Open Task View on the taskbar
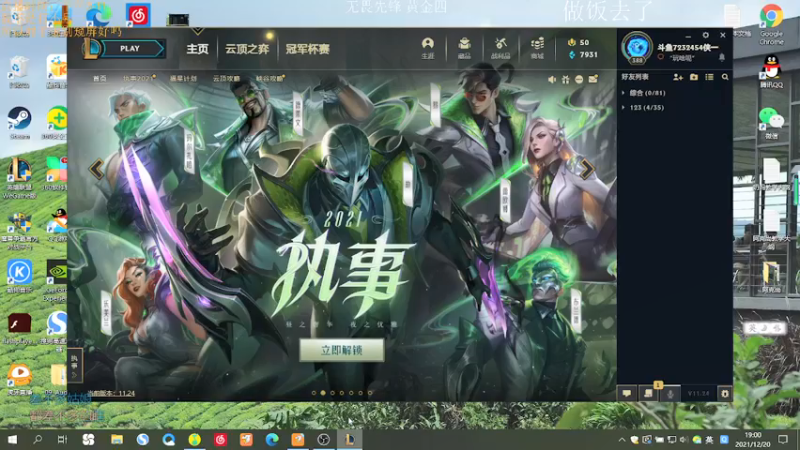 point(62,439)
